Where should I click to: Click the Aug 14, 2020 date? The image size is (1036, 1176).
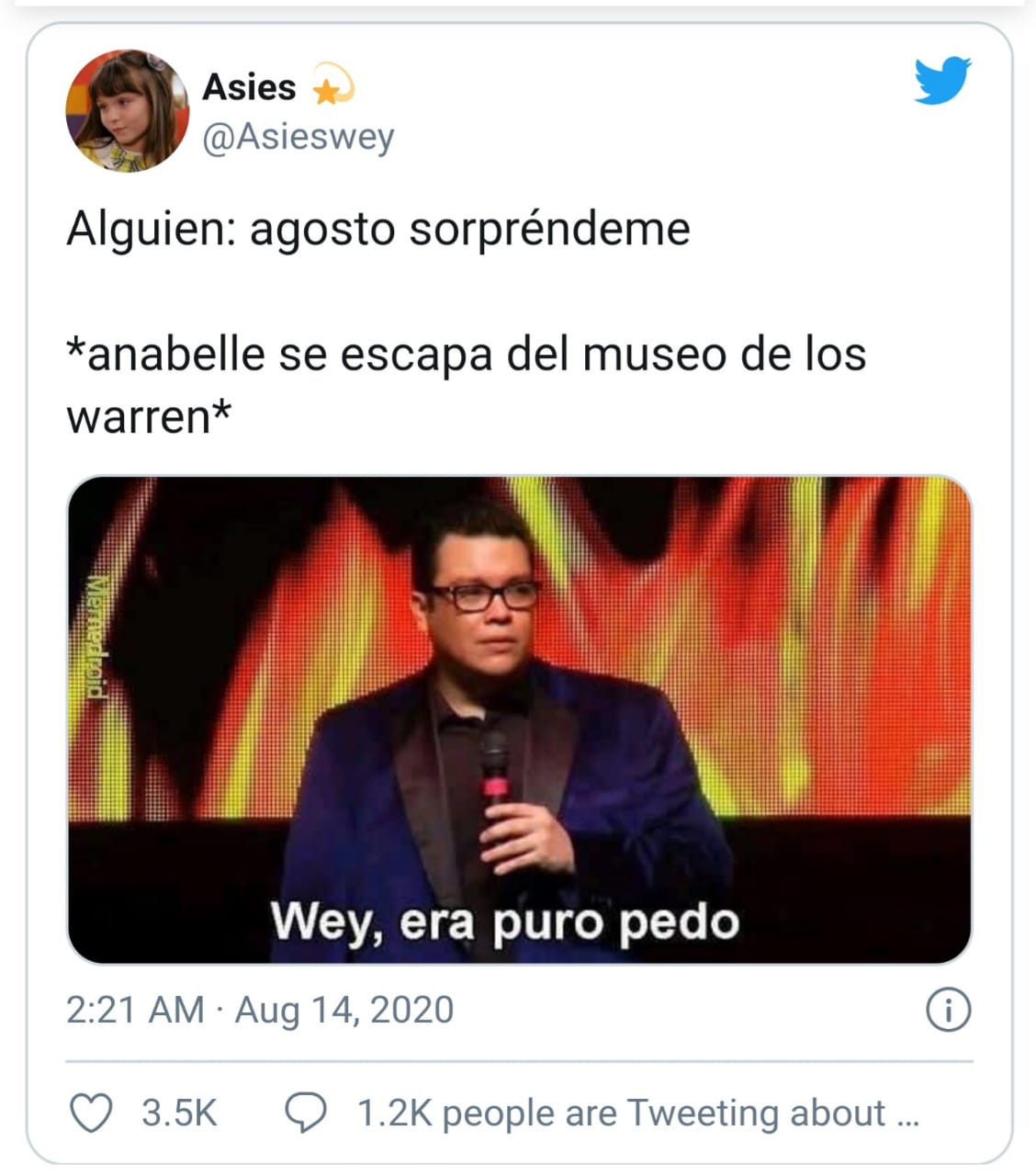[344, 1010]
